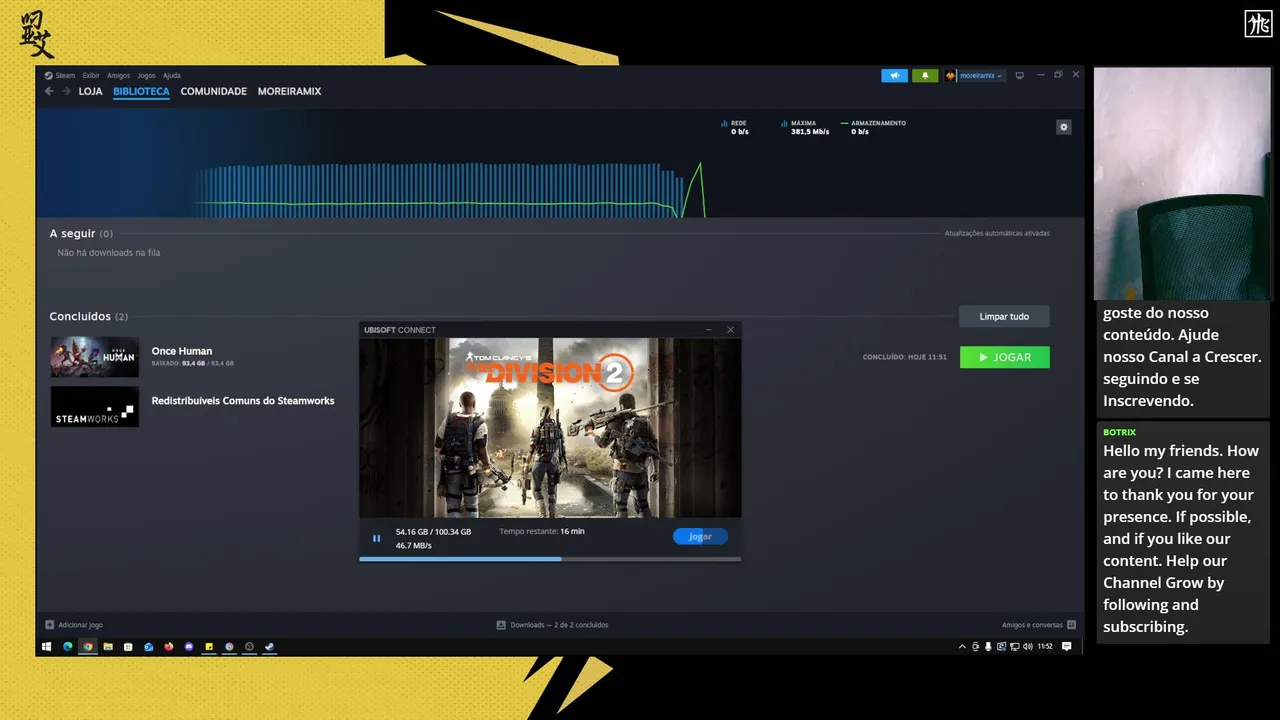Open the Ajuda menu
Screen dimensions: 1280x720
[x=172, y=75]
